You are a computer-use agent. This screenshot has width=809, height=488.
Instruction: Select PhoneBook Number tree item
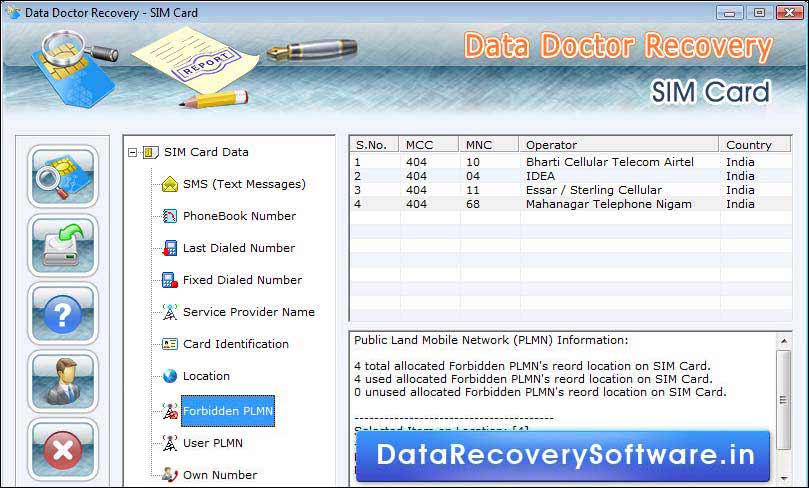click(239, 216)
